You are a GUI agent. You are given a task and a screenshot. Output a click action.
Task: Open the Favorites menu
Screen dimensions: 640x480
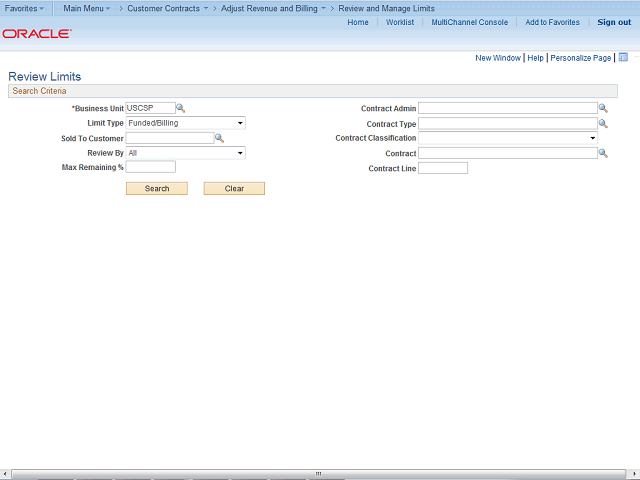pos(24,8)
